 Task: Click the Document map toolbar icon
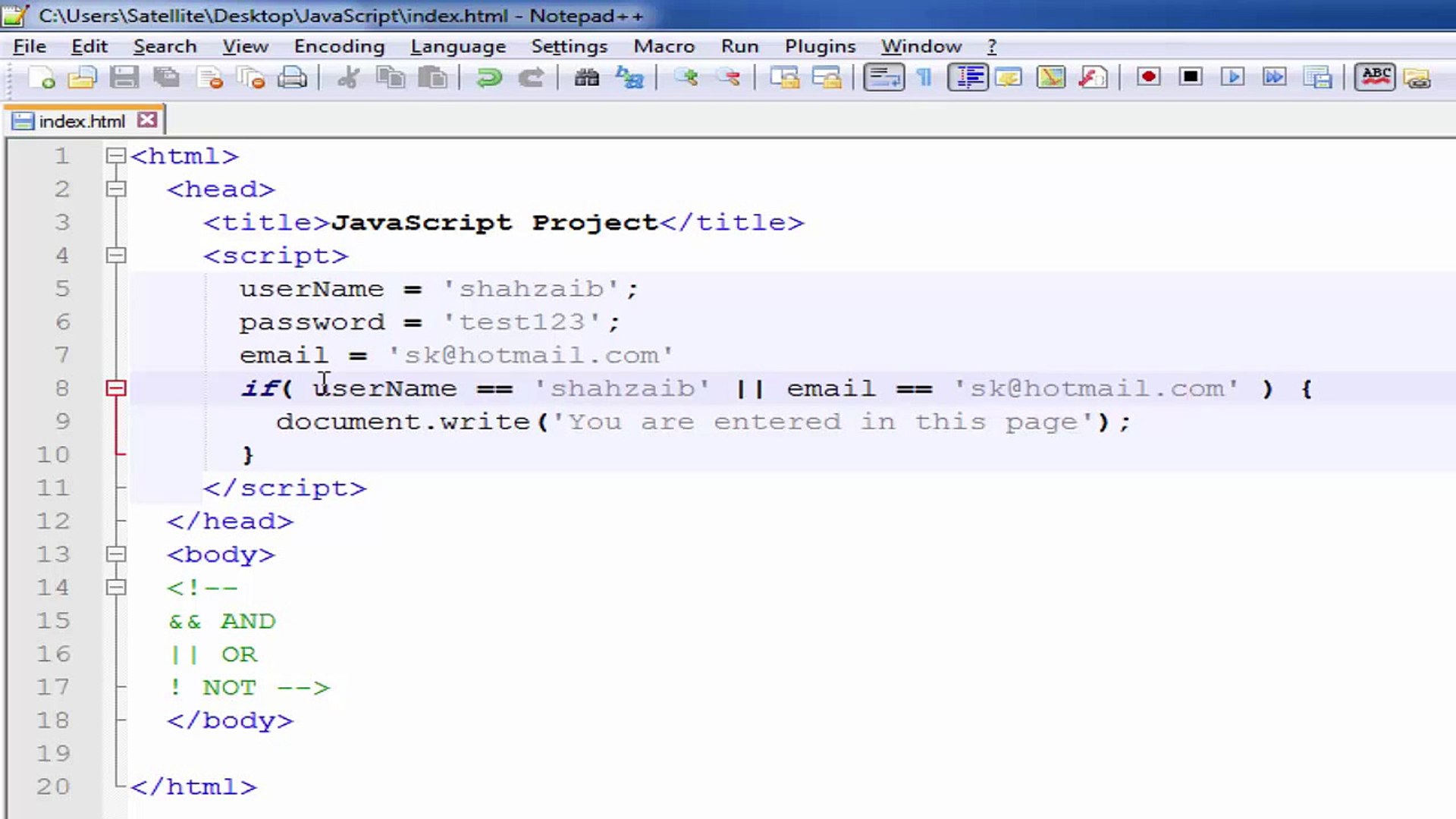1051,77
